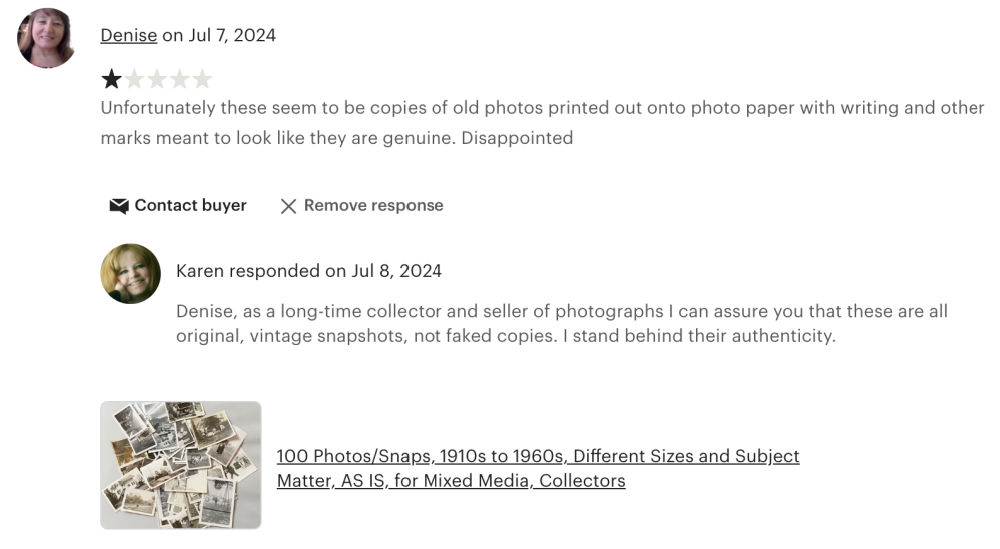Click Karen's seller avatar photo
This screenshot has width=1000, height=549.
click(x=131, y=273)
